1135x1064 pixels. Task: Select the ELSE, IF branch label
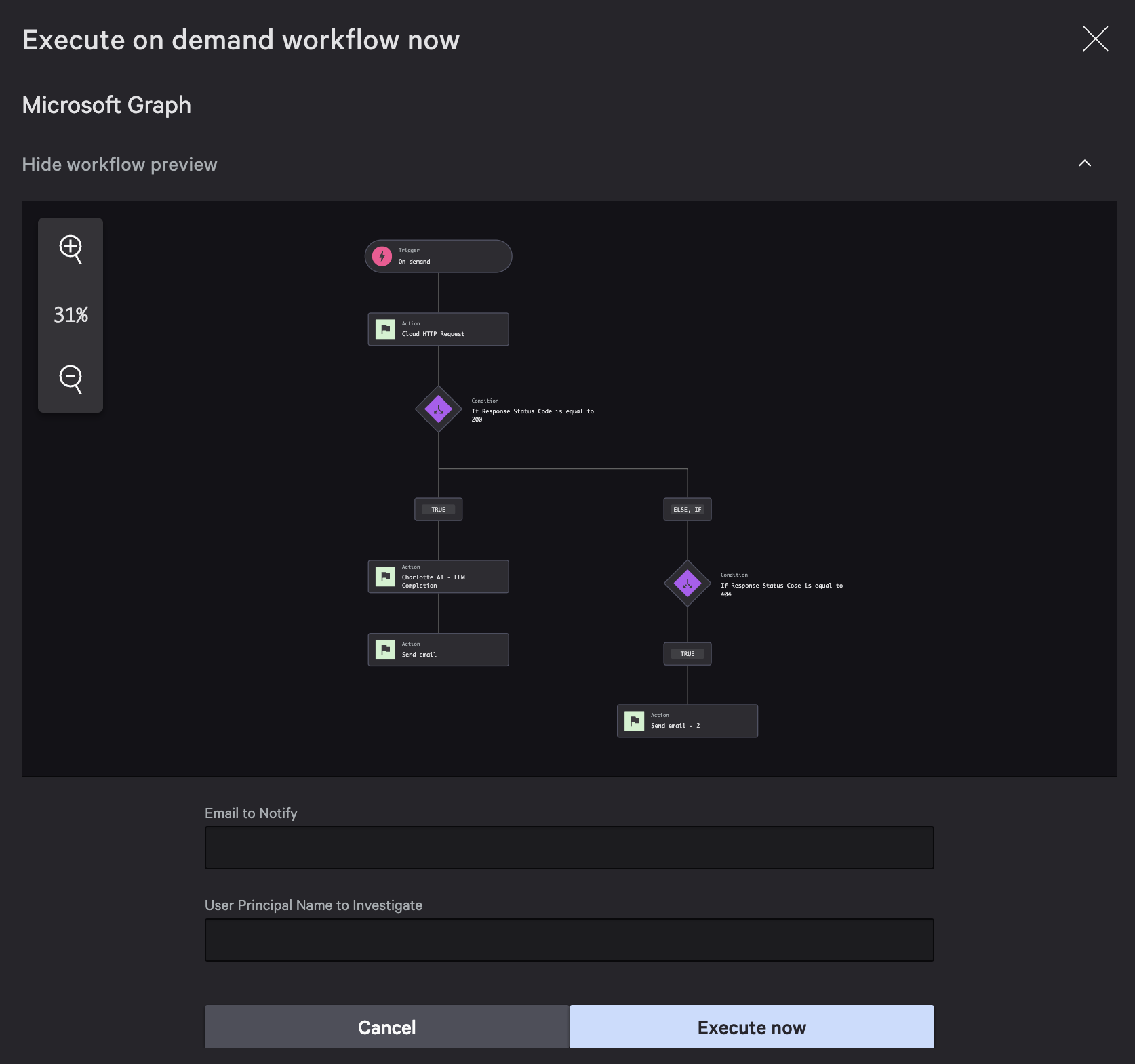coord(687,509)
